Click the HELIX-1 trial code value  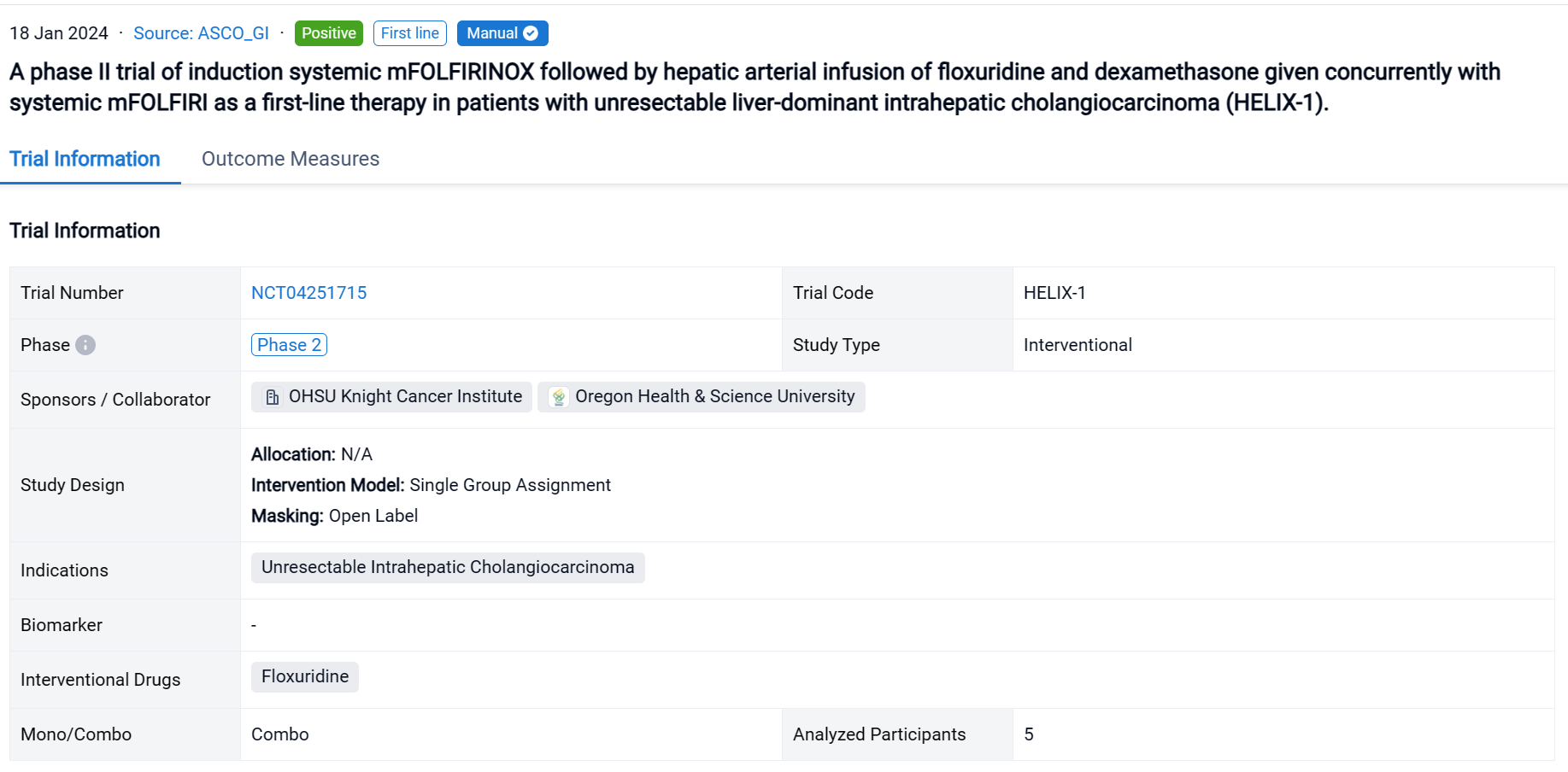tap(1054, 293)
